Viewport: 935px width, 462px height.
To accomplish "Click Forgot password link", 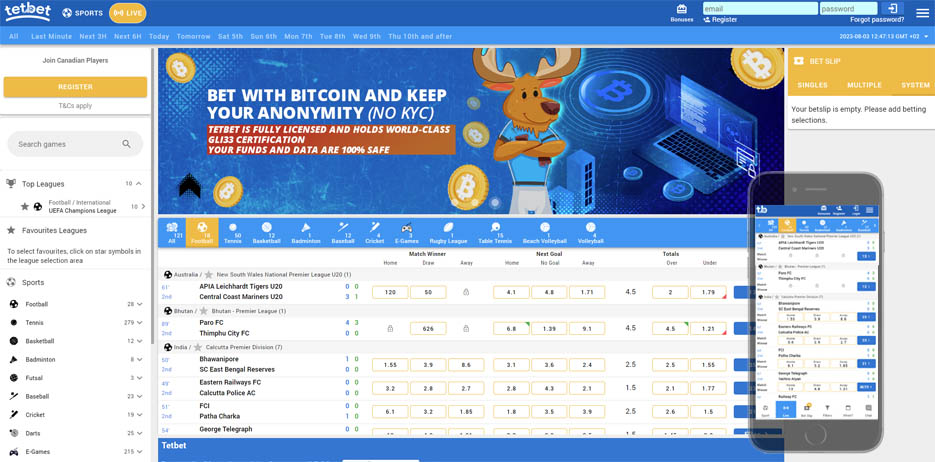I will (877, 20).
